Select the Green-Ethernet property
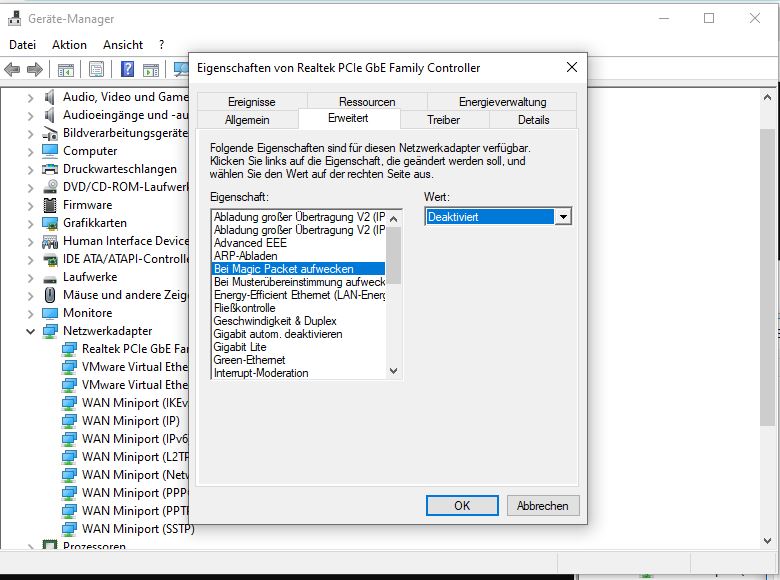The height and width of the screenshot is (580, 780). click(298, 360)
